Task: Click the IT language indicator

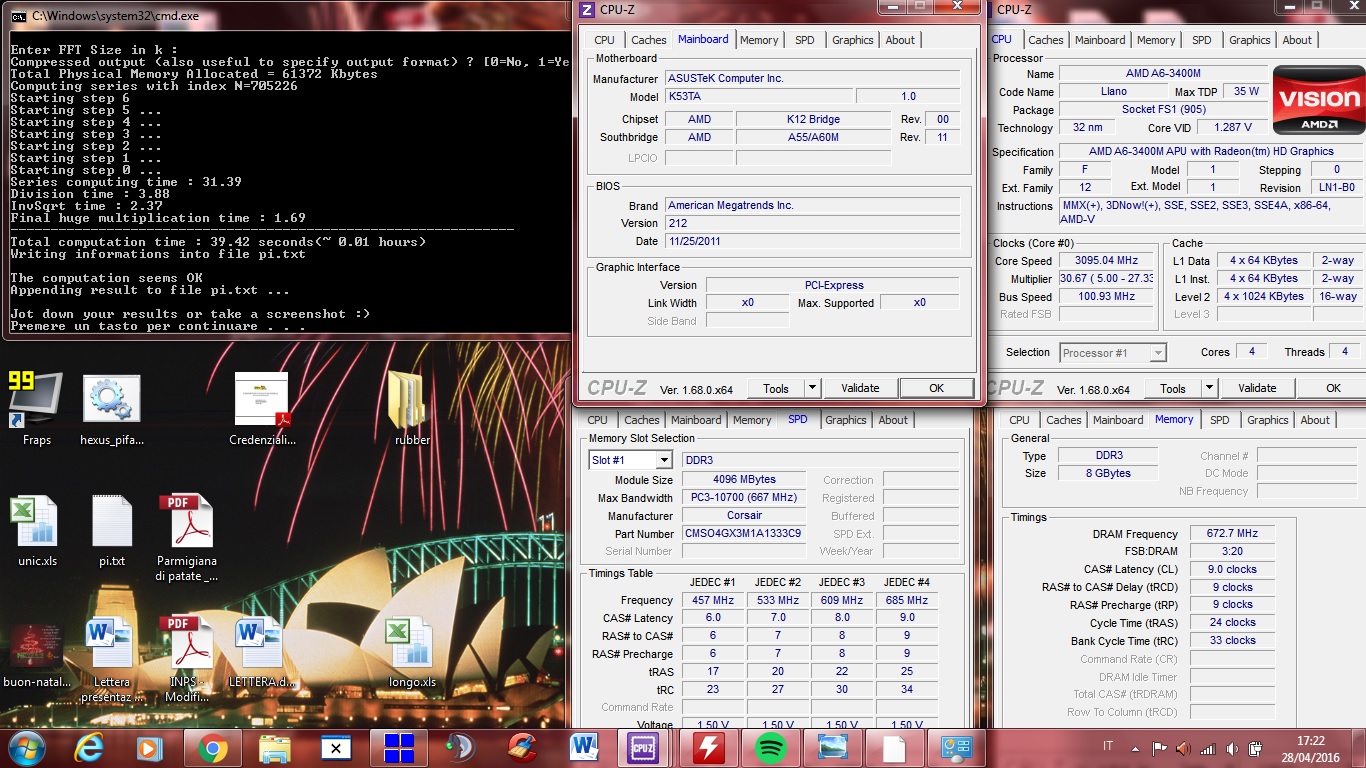Action: point(1108,747)
